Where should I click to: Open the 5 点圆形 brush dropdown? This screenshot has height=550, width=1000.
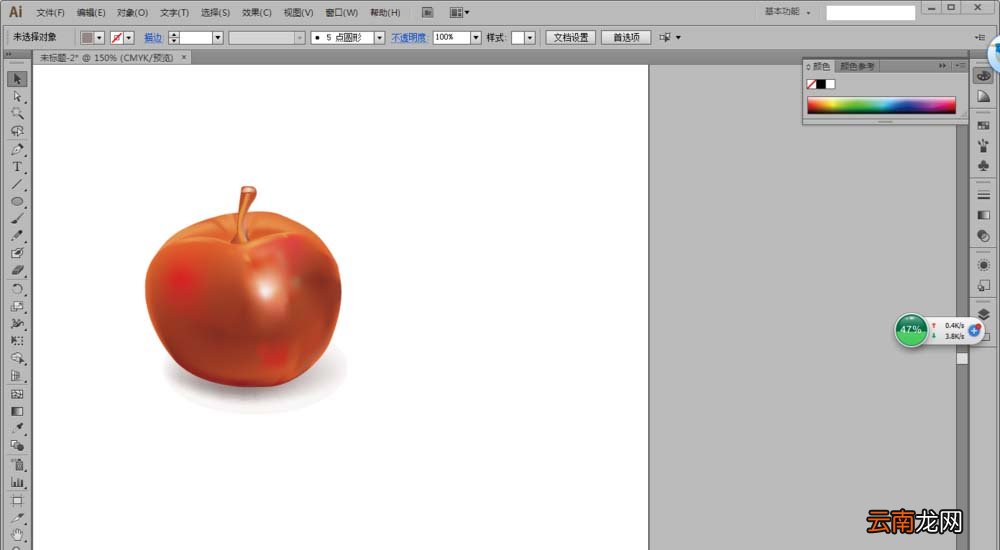pos(379,38)
